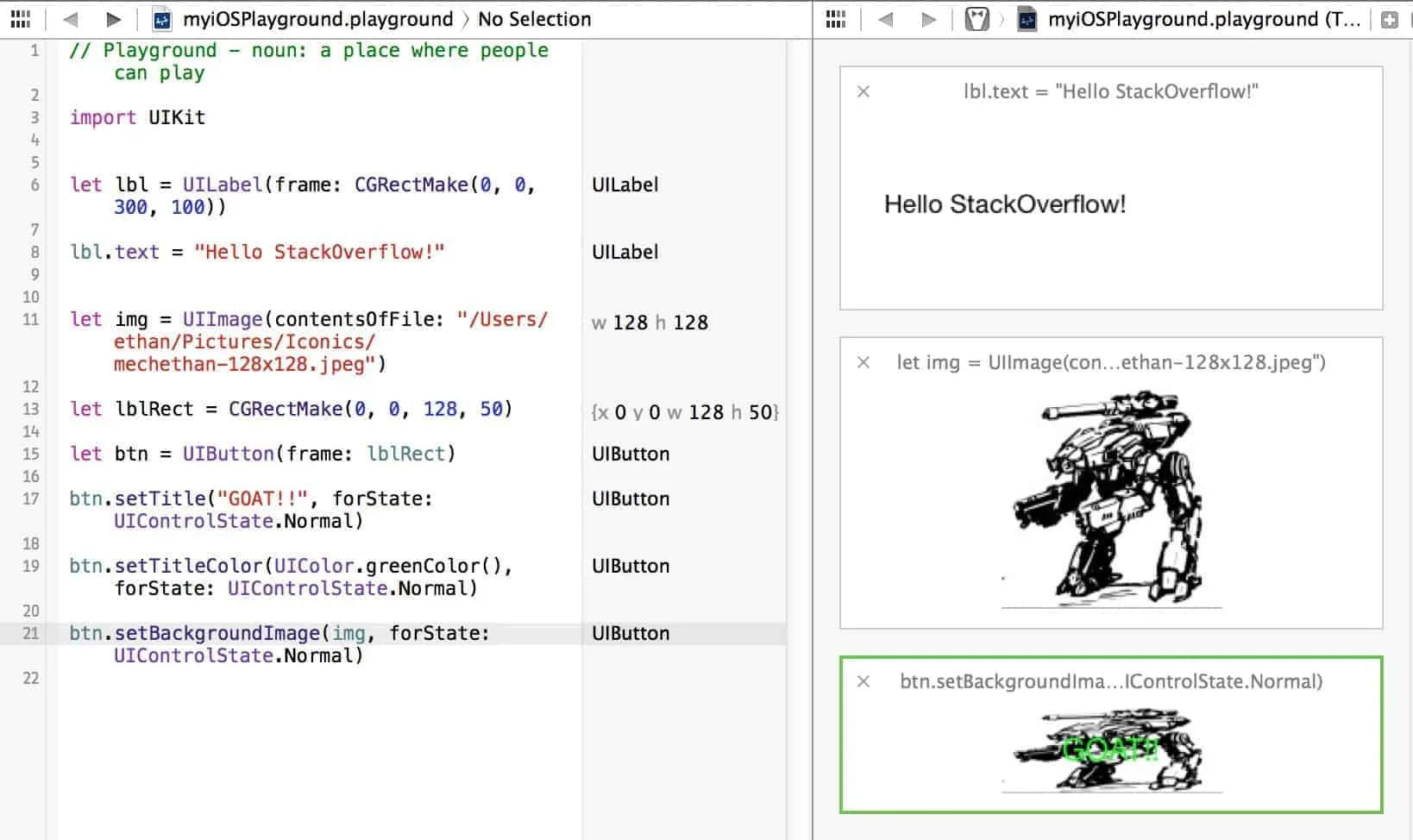Click the UIButton result on line 15
Viewport: 1413px width, 840px height.
tap(631, 454)
